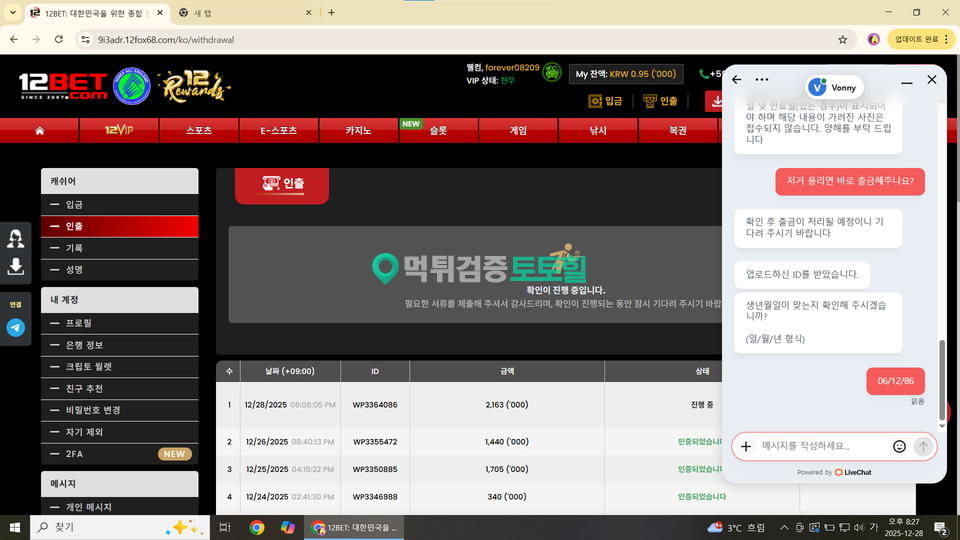Select 프로필 in the account sidebar
This screenshot has height=540, width=960.
pyautogui.click(x=79, y=323)
